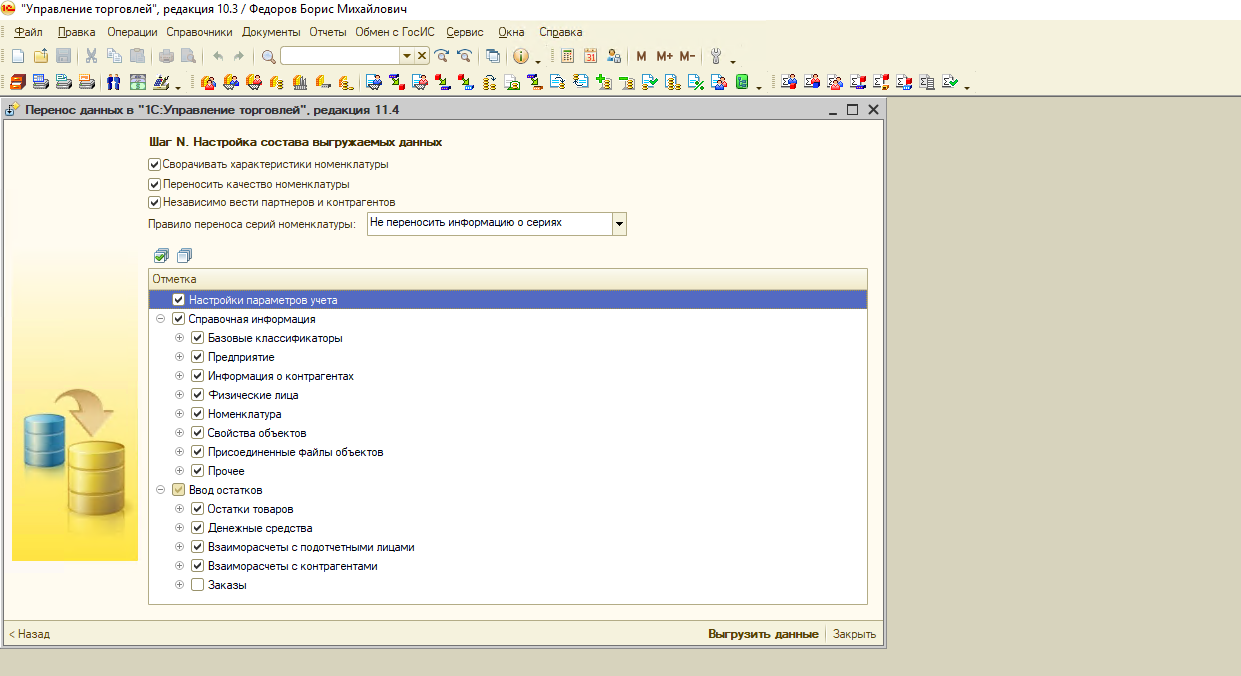The width and height of the screenshot is (1241, 676).
Task: Expand the 'Физические лица' node
Action: 180,395
